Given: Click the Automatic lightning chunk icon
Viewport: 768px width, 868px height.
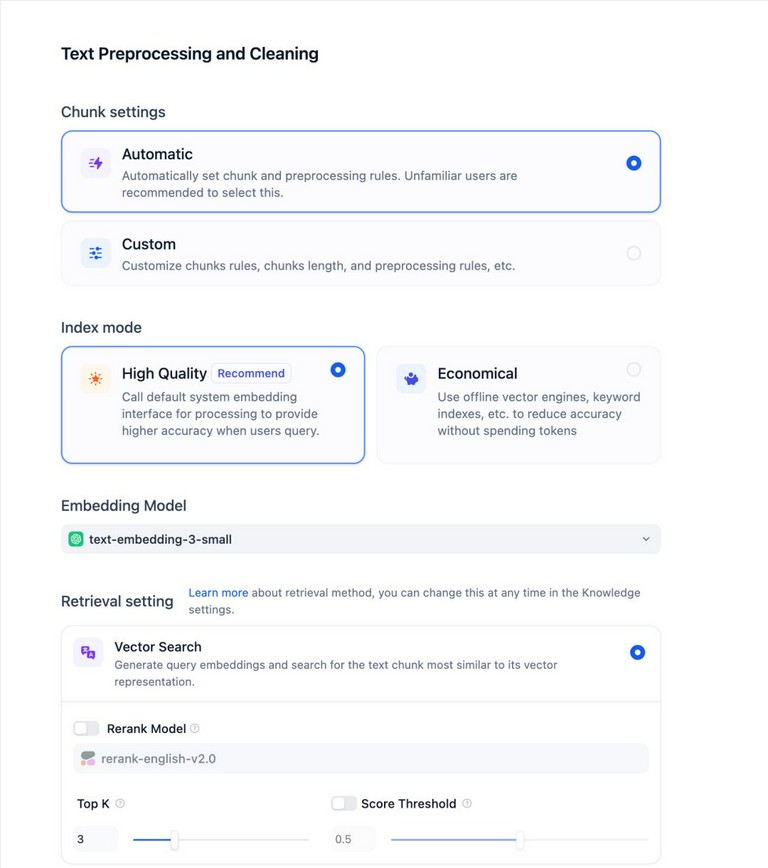Looking at the screenshot, I should pyautogui.click(x=96, y=163).
